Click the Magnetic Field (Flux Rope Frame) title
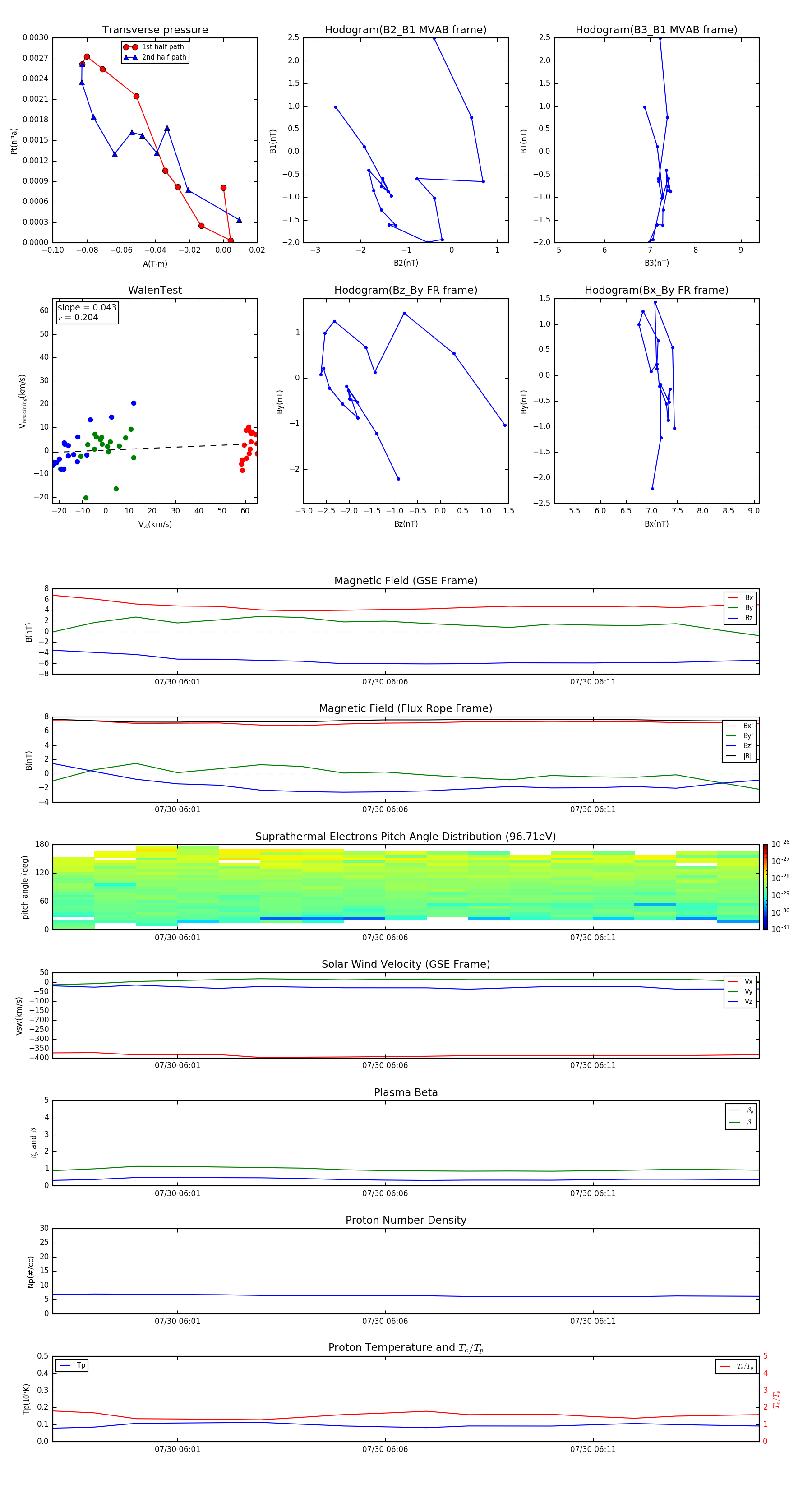Viewport: 812px width, 1489px height. pos(405,709)
